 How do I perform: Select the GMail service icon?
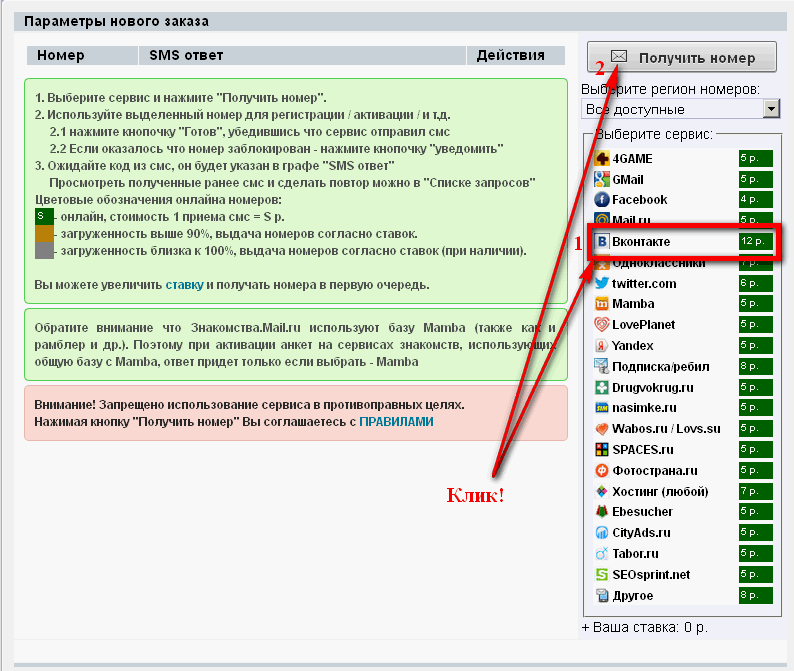[x=602, y=179]
